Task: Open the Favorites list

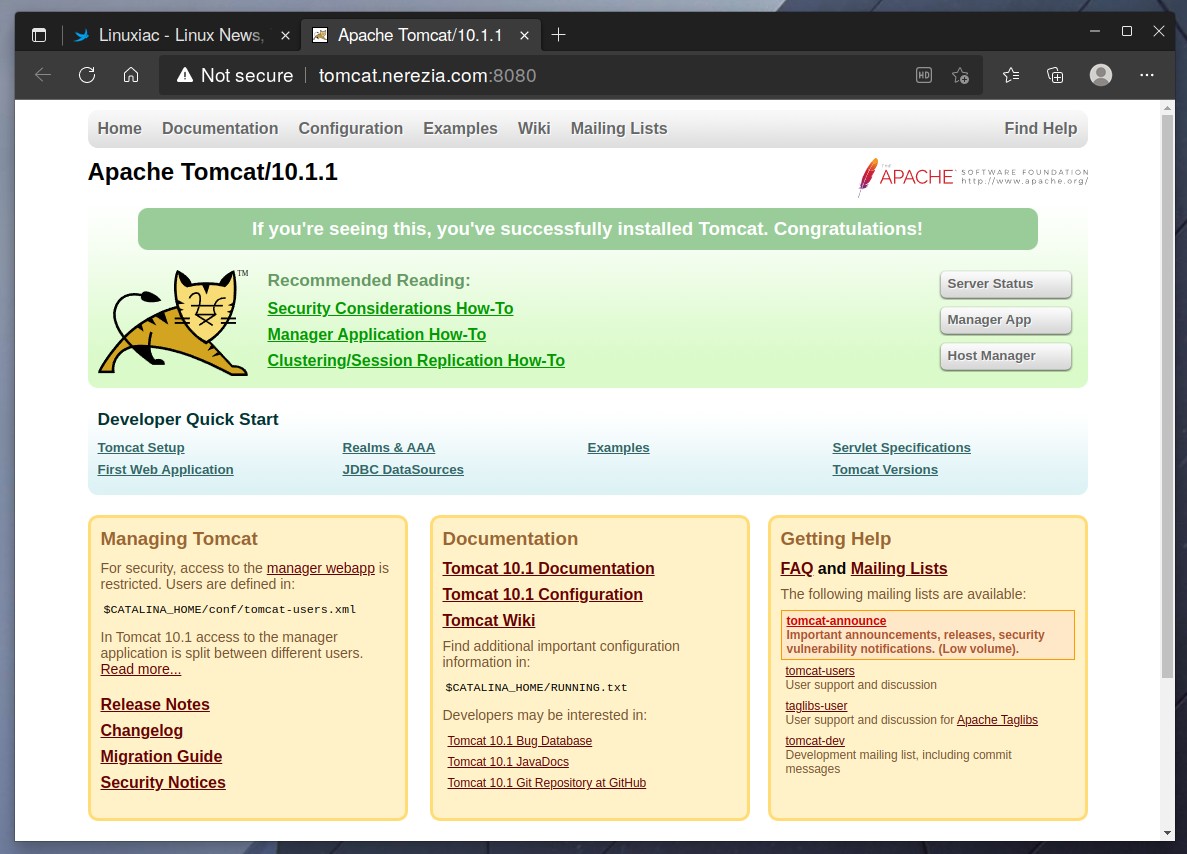Action: (x=1011, y=75)
